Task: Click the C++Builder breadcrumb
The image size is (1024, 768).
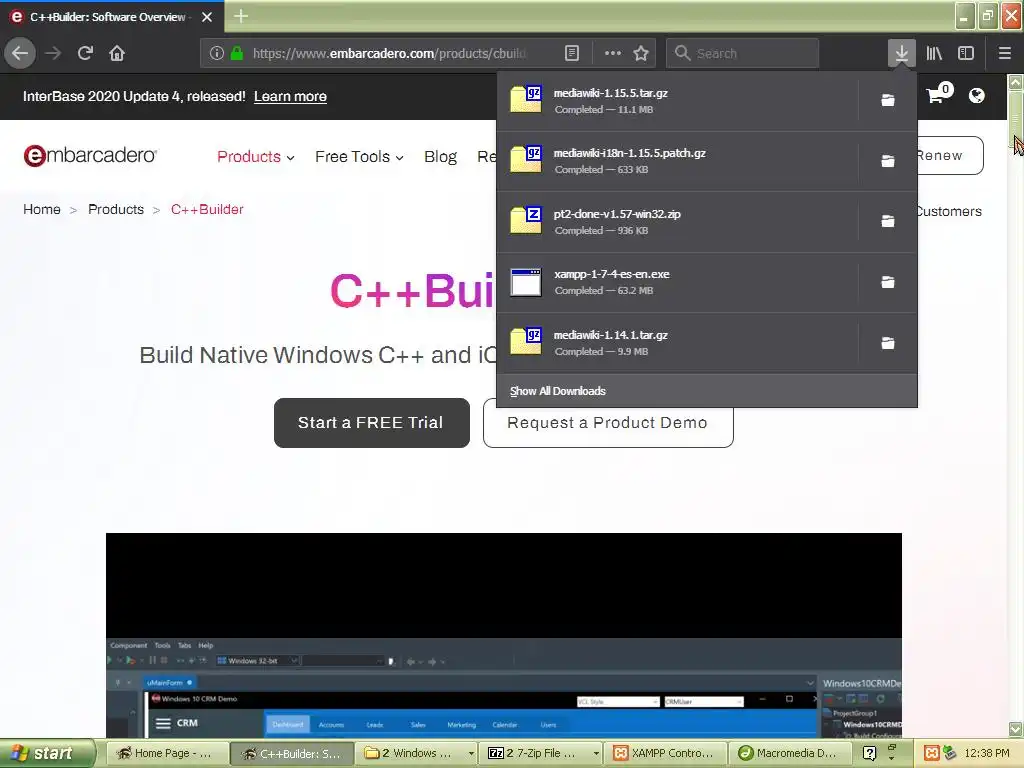Action: (207, 209)
